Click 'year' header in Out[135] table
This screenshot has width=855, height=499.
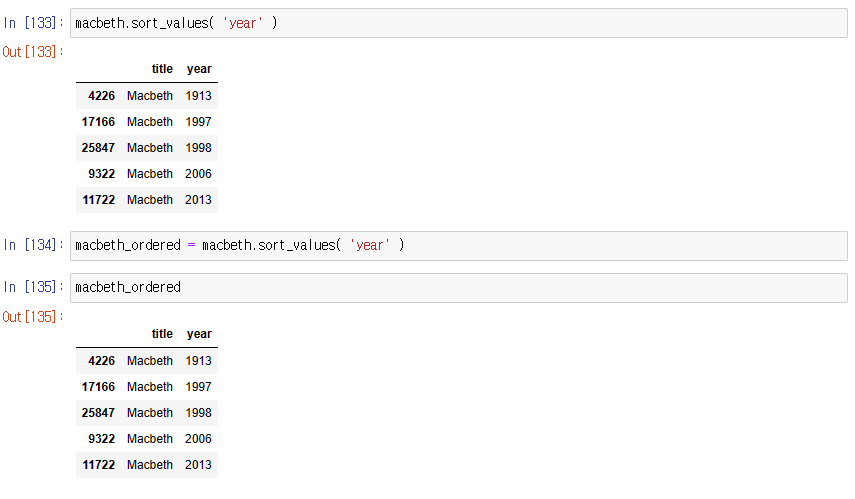pos(199,334)
